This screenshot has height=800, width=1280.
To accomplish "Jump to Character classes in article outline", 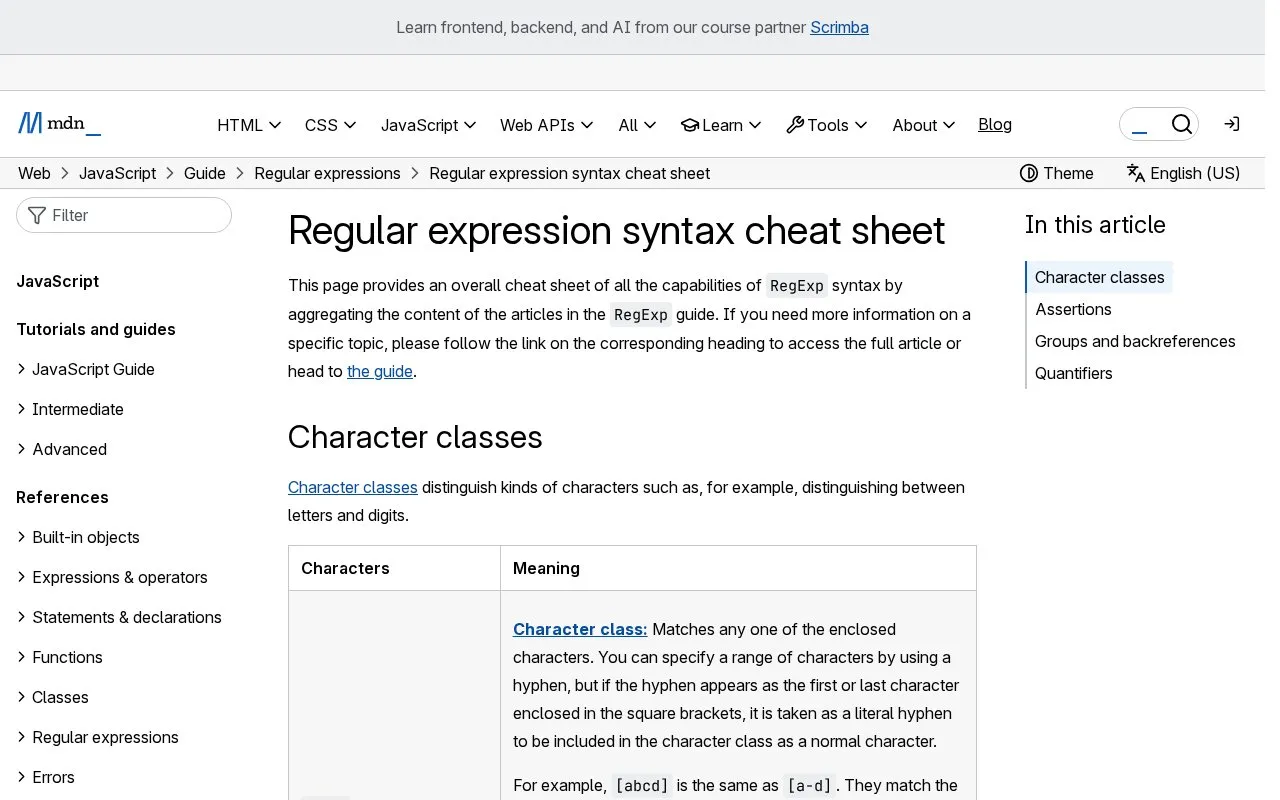I will tap(1099, 277).
